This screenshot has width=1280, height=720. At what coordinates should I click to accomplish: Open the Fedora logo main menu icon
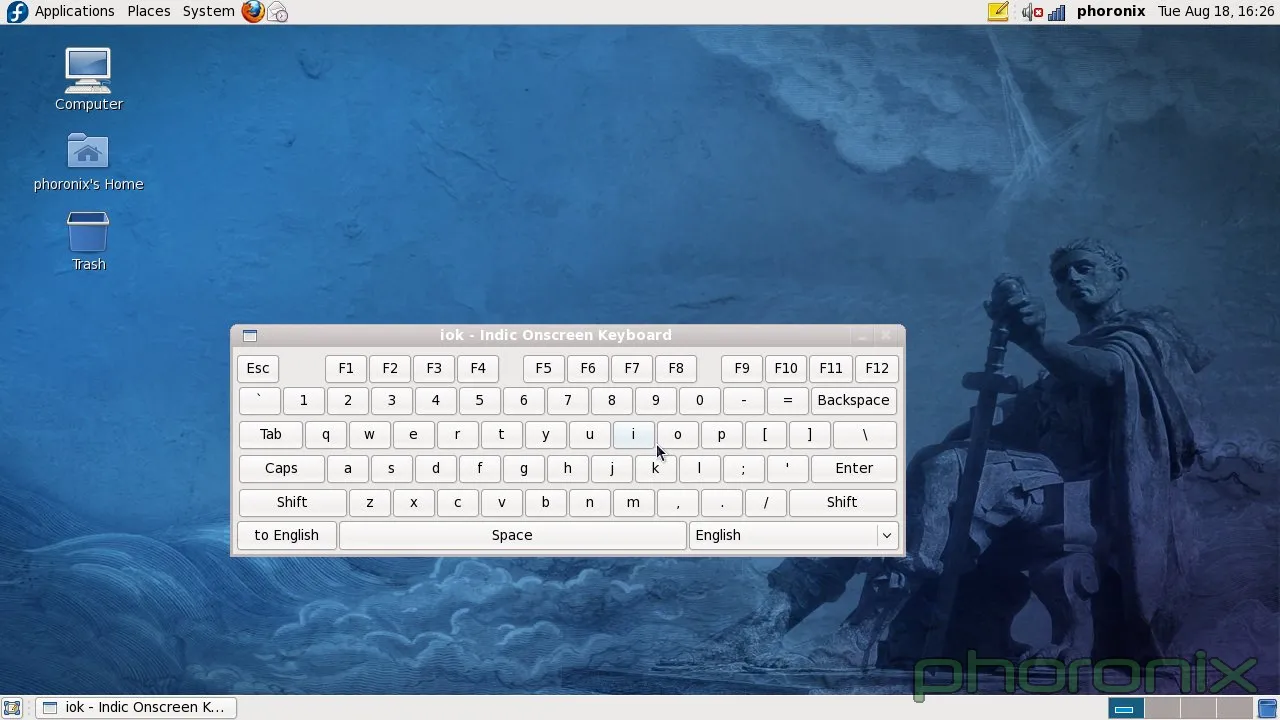coord(17,12)
